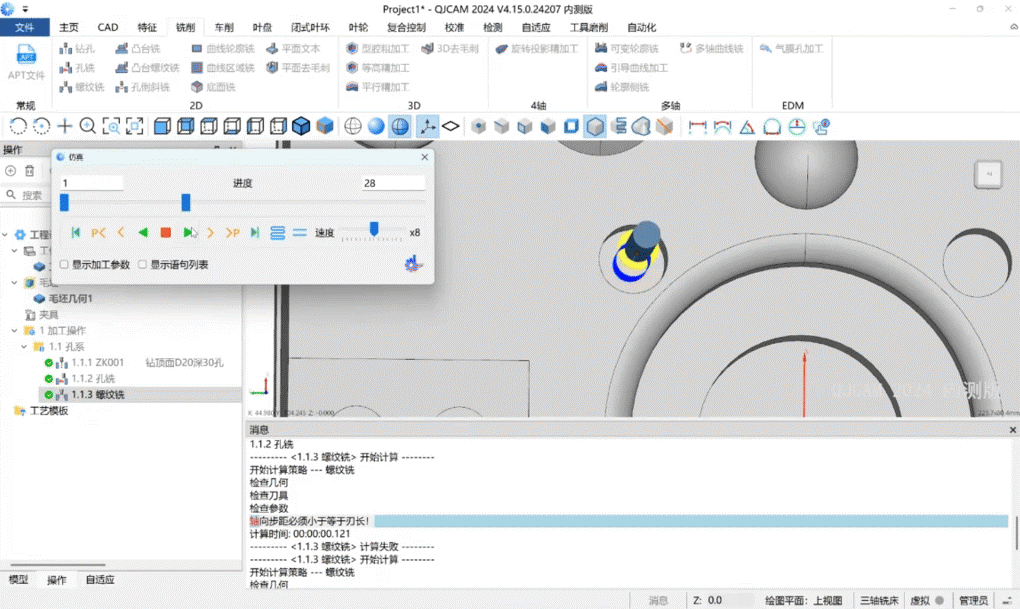Enable the 显示语句列表 checkbox
Image resolution: width=1020 pixels, height=609 pixels.
point(143,265)
